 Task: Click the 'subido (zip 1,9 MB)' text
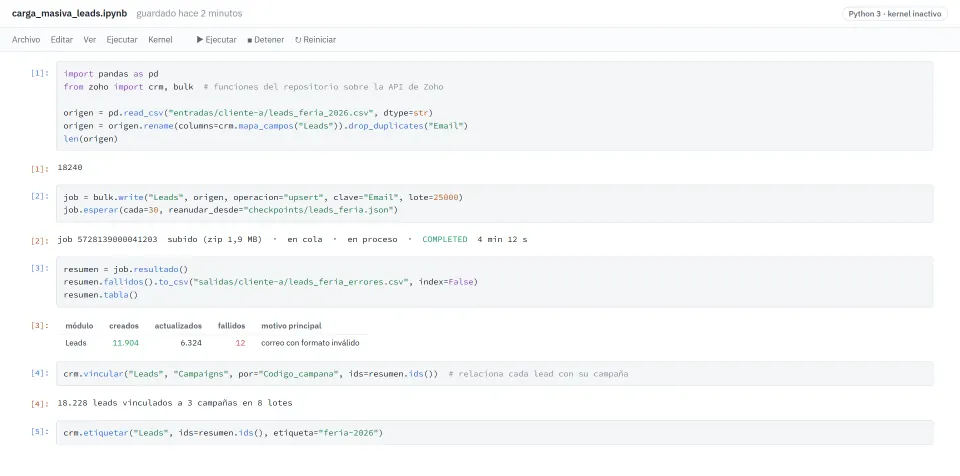click(x=214, y=240)
